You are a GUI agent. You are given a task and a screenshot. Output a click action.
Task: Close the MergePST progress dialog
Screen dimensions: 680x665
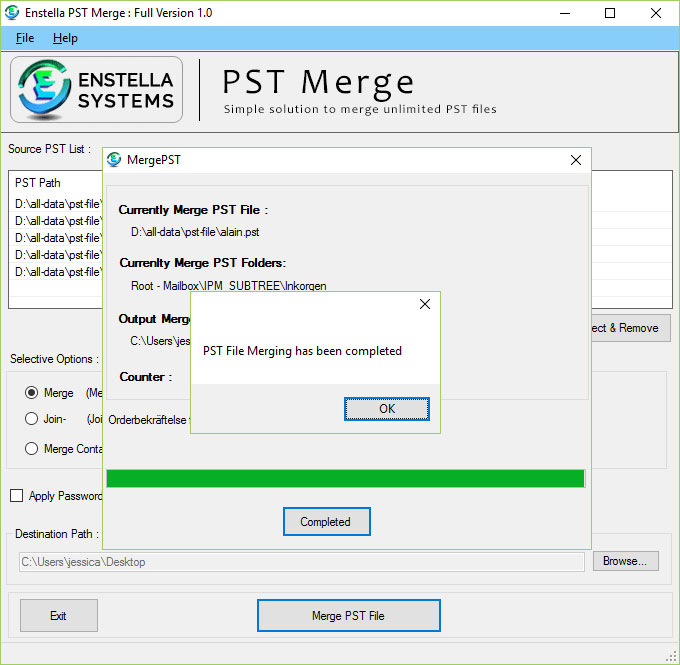pos(575,160)
